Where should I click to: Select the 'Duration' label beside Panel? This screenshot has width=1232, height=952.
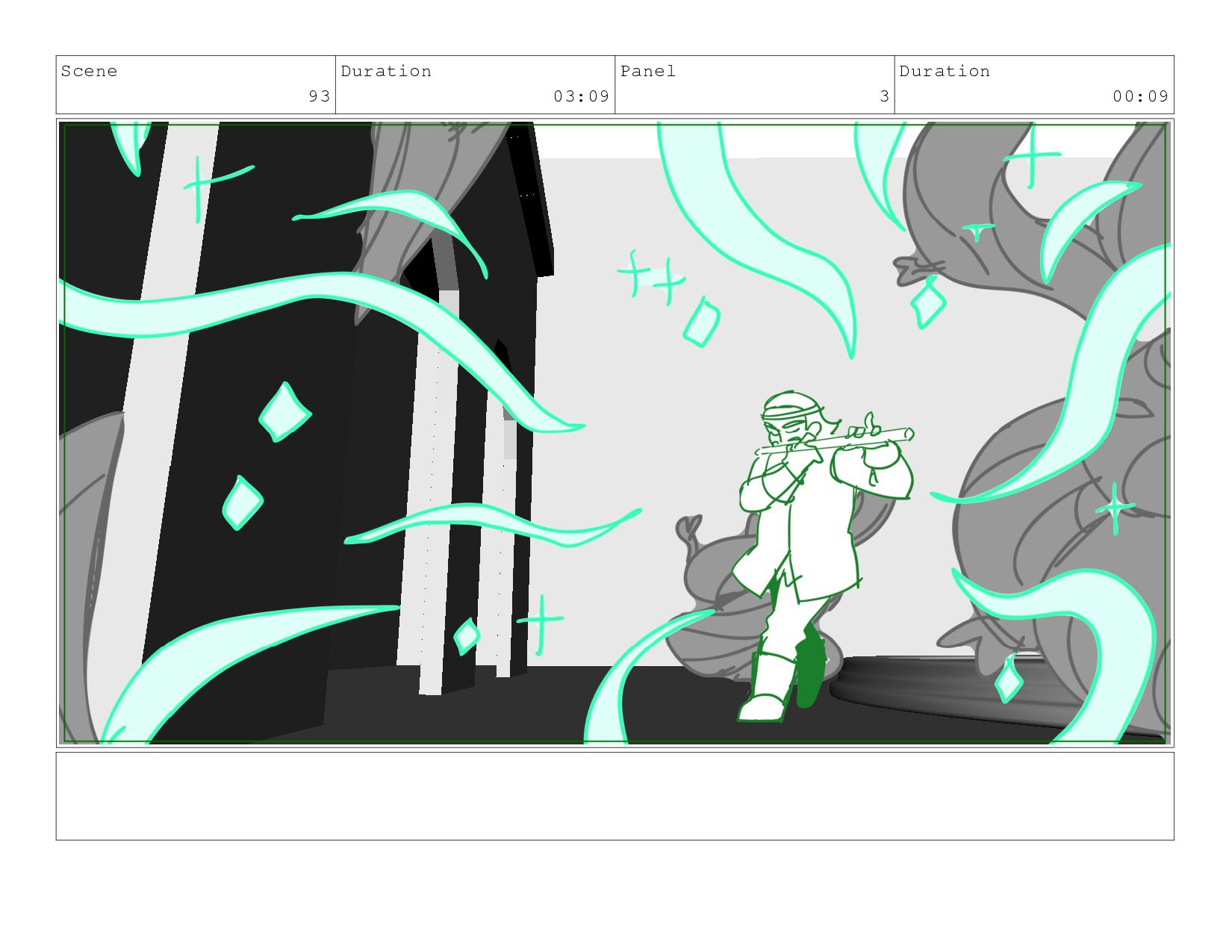tap(945, 71)
